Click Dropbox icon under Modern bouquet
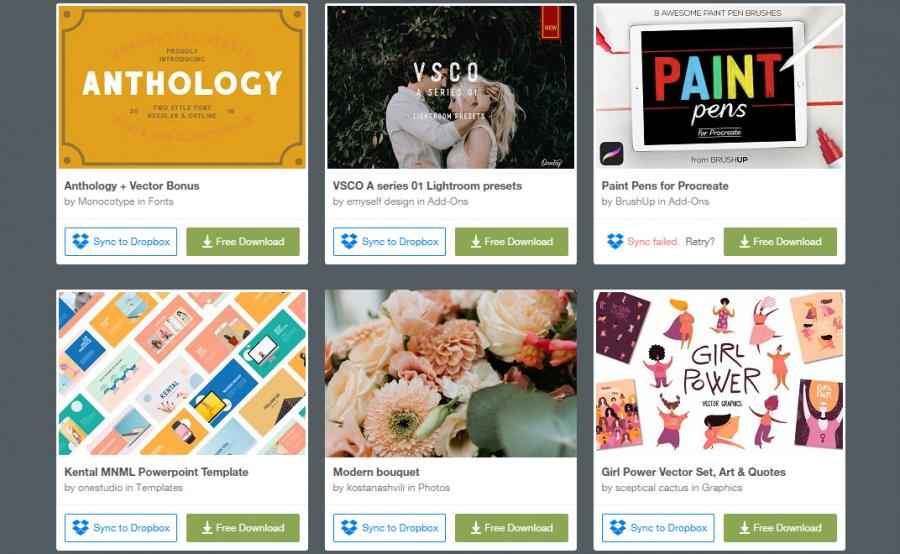Image resolution: width=900 pixels, height=554 pixels. click(x=349, y=528)
